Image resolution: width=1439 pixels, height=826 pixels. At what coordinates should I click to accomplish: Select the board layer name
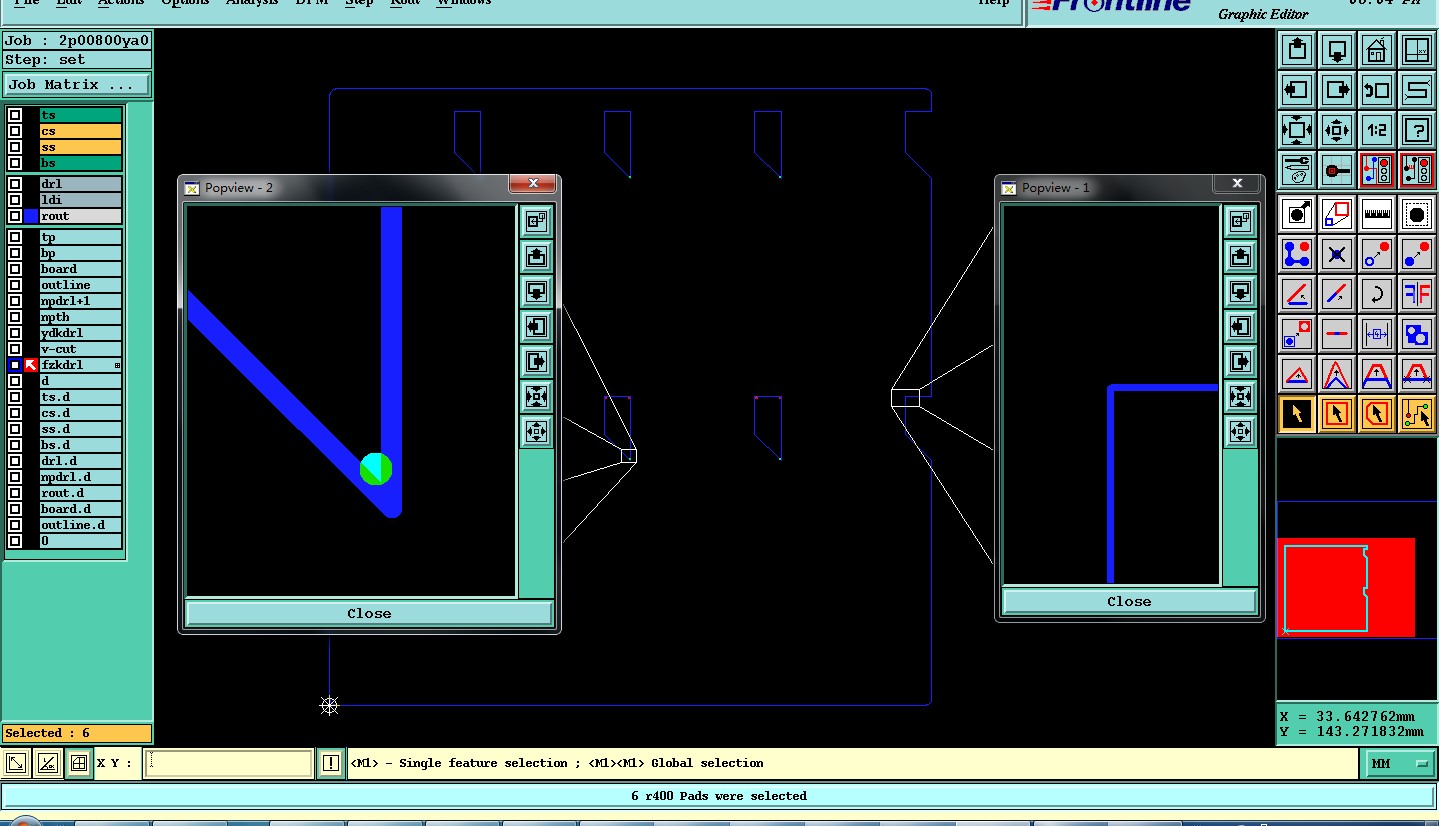pos(80,269)
